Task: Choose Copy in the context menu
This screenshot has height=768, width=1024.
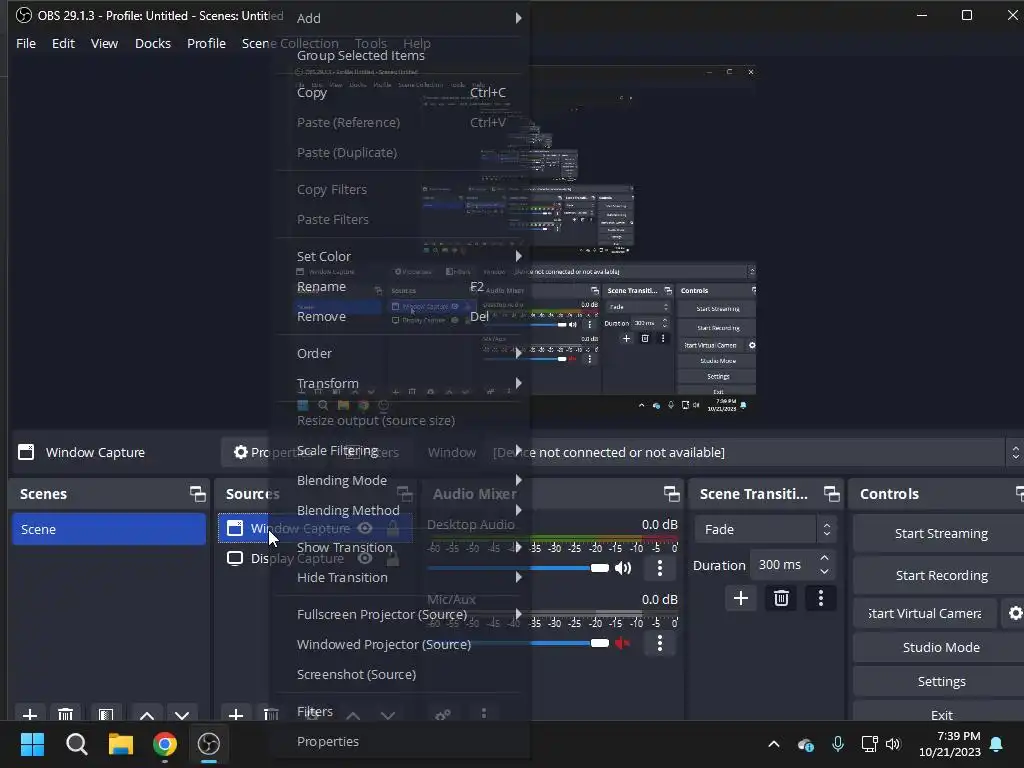Action: pyautogui.click(x=400, y=92)
